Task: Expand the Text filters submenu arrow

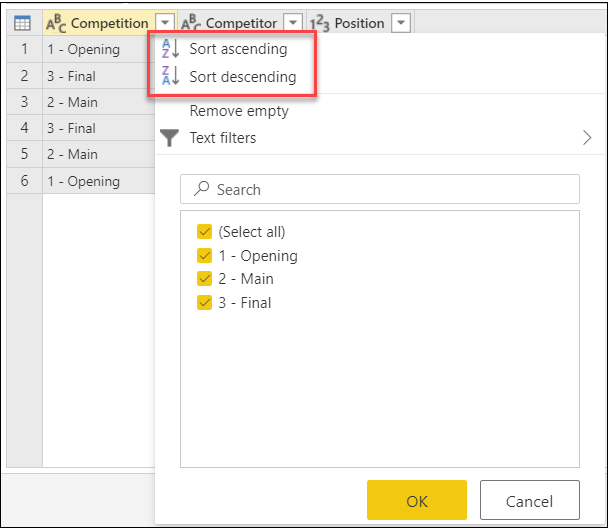Action: (587, 138)
